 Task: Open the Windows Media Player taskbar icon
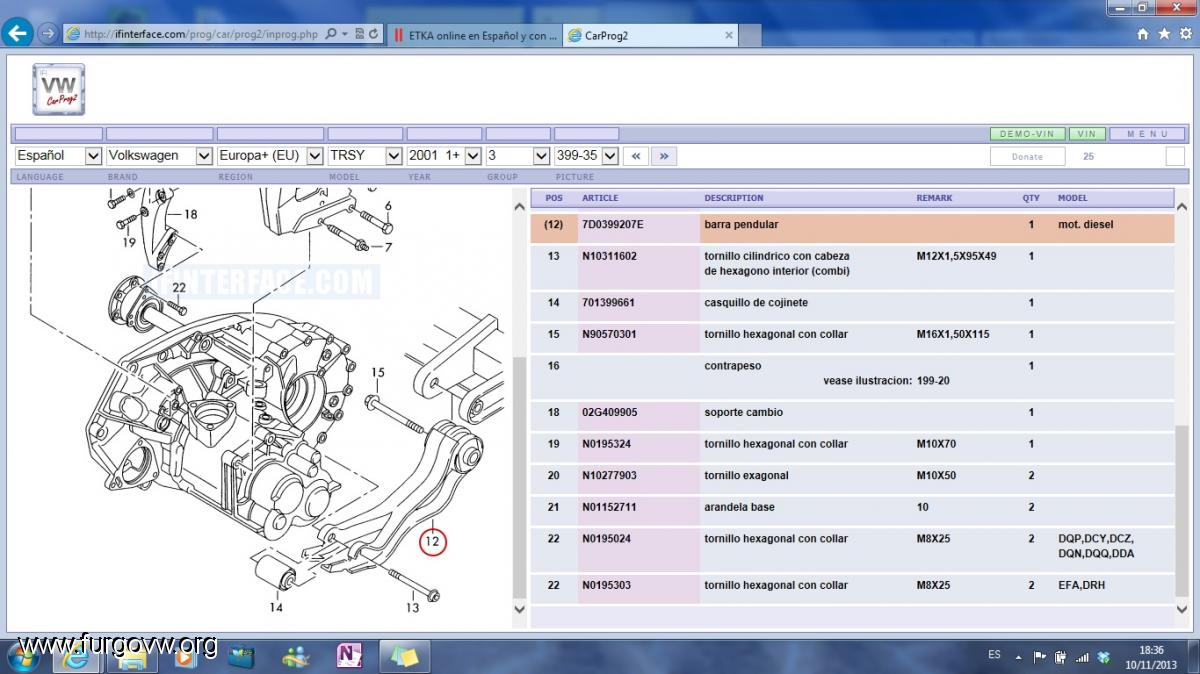(186, 657)
